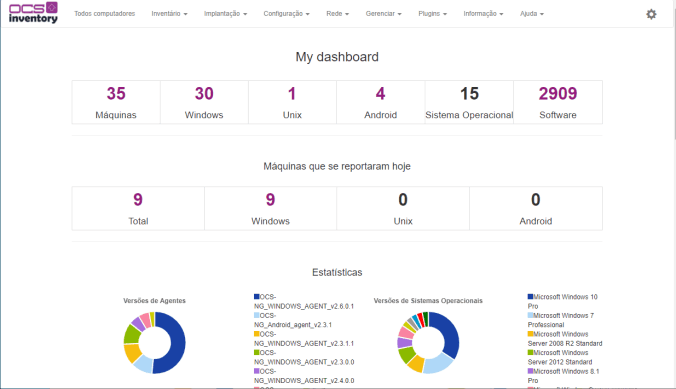
Task: Click the OCS Inventory logo
Action: (33, 13)
